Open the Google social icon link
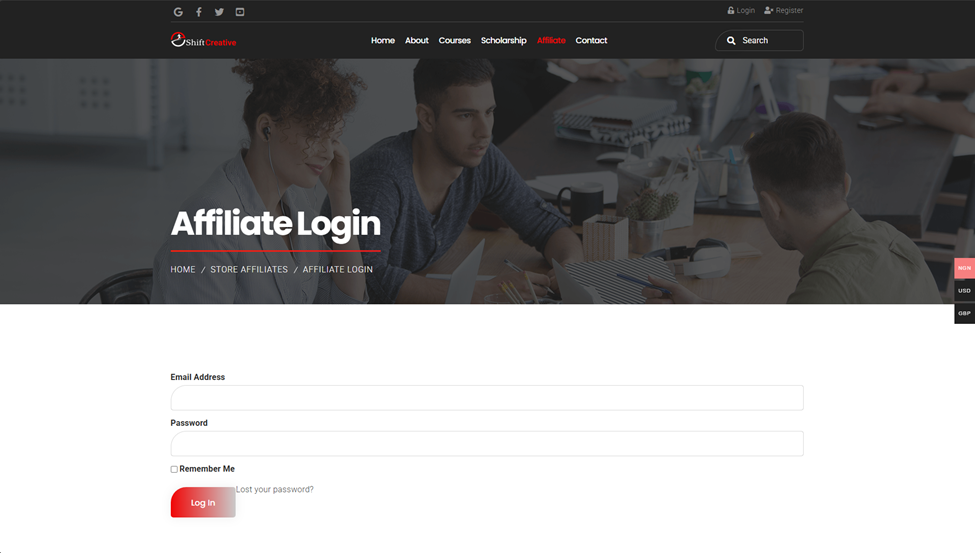The height and width of the screenshot is (553, 975). [178, 12]
